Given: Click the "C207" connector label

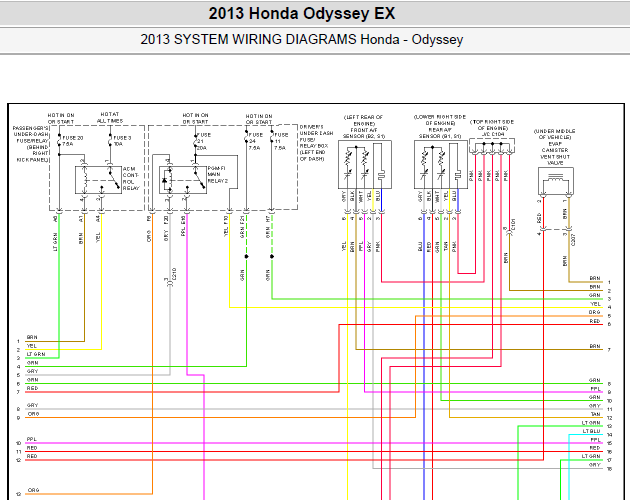Looking at the screenshot, I should pyautogui.click(x=573, y=240).
